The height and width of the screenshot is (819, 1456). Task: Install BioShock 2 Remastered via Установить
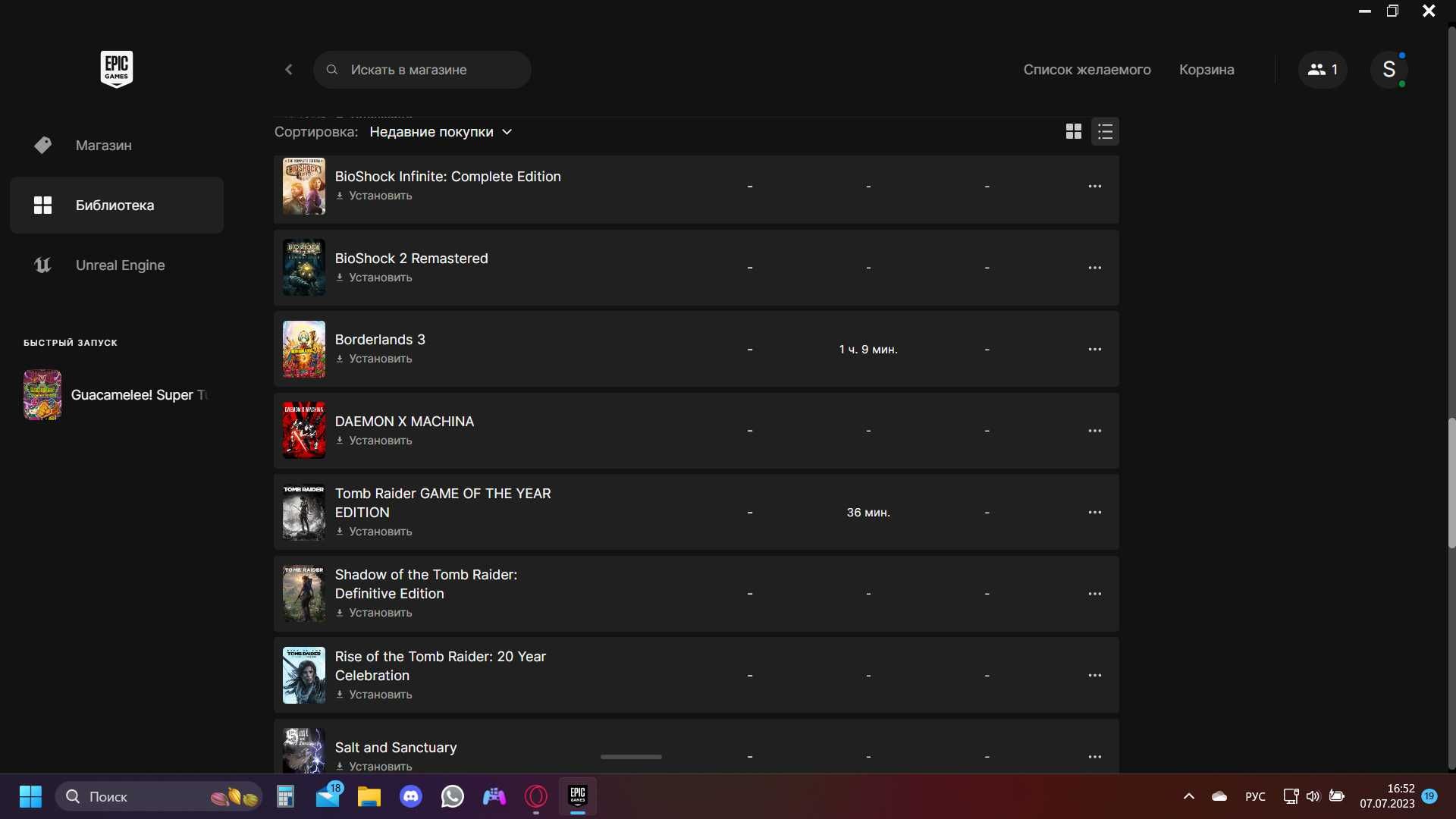[375, 278]
